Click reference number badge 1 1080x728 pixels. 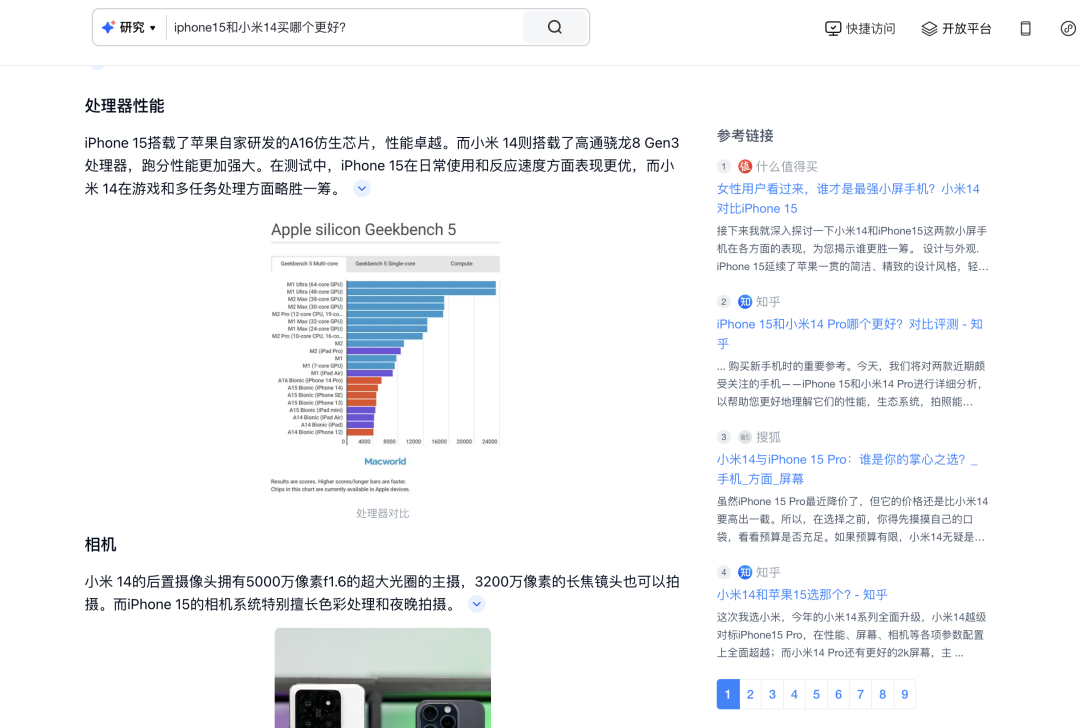pos(723,166)
